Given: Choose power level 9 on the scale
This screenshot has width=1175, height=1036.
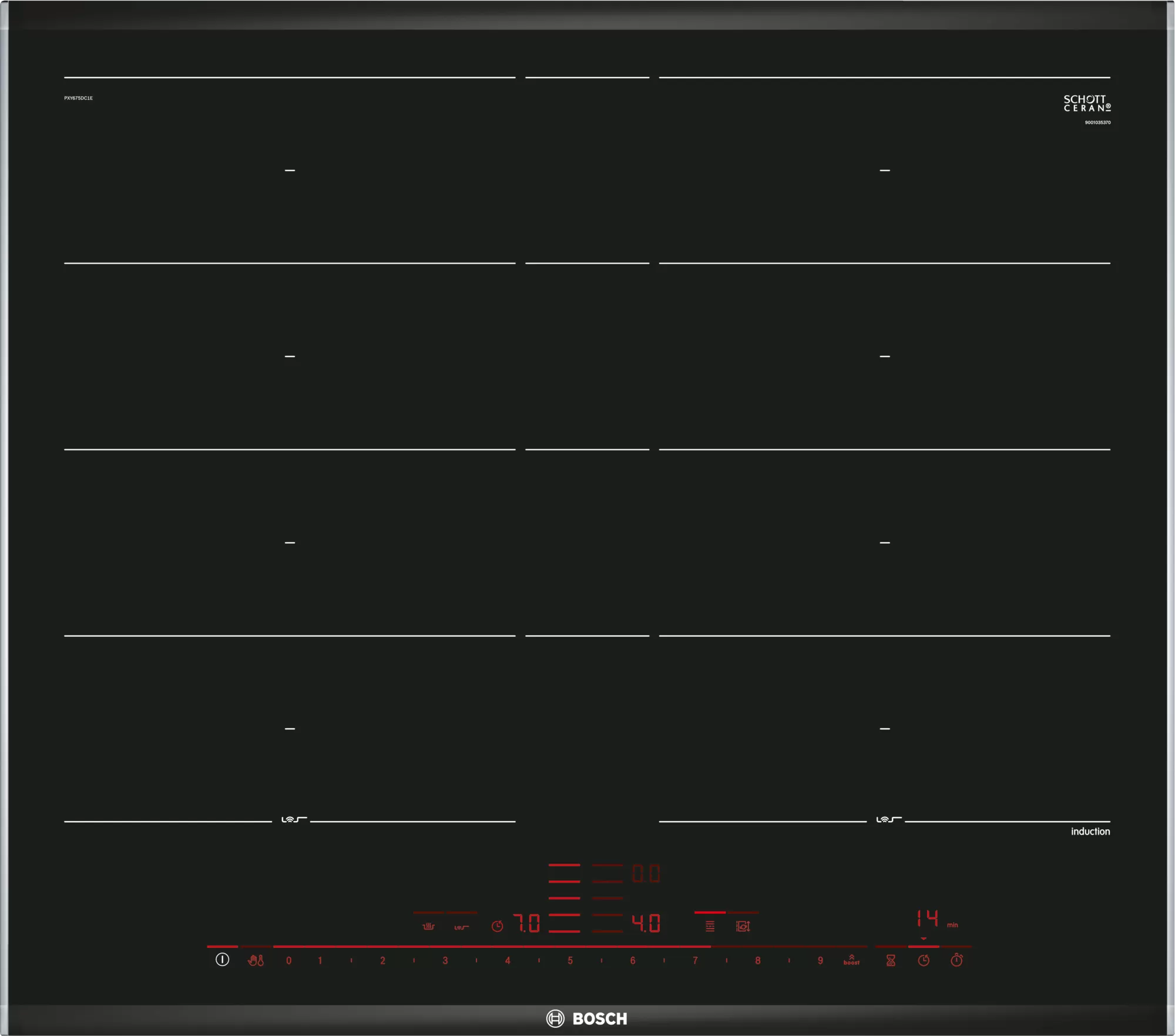Looking at the screenshot, I should pos(820,961).
